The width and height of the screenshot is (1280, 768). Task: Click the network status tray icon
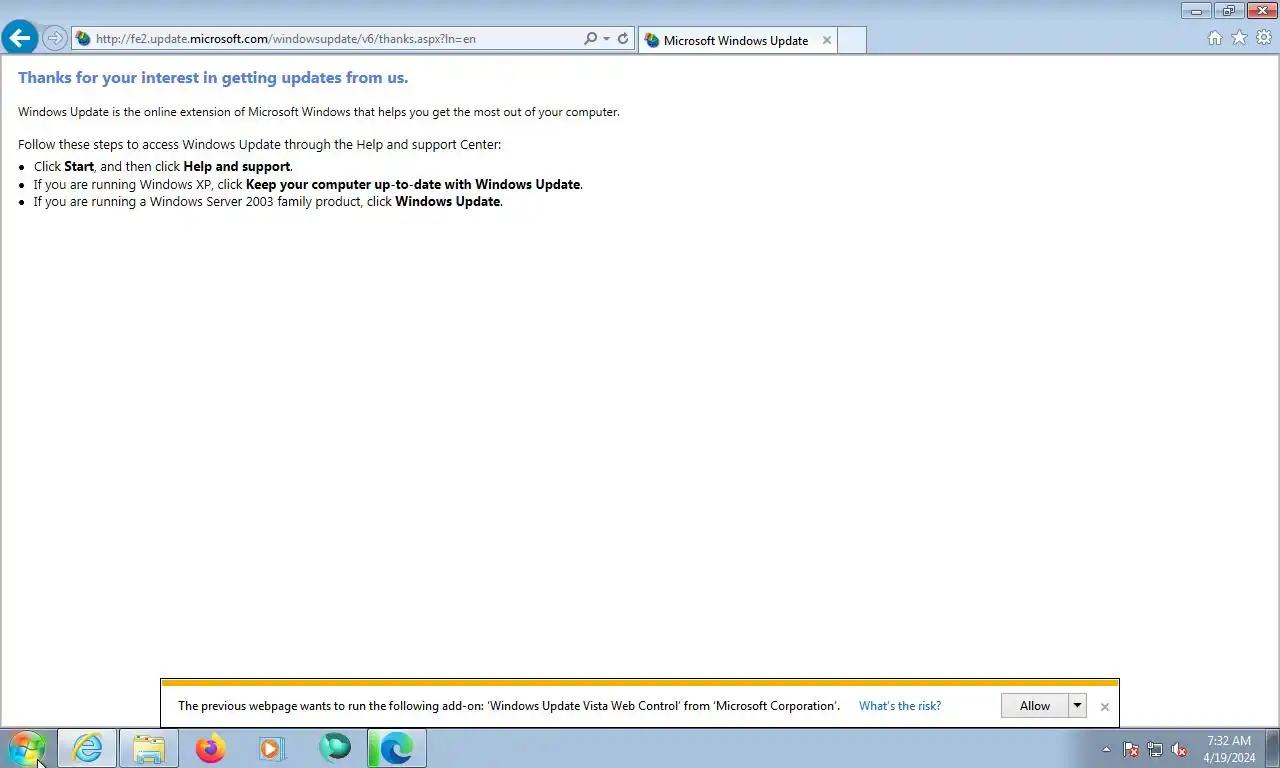point(1155,749)
